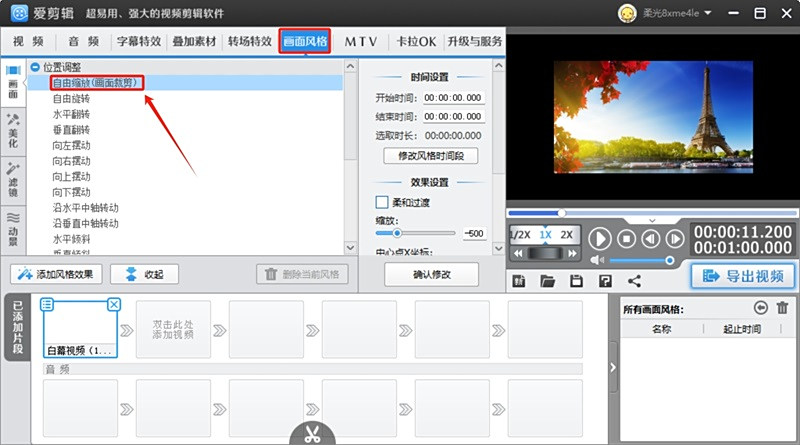Click the 结束时间 field
Image resolution: width=800 pixels, height=445 pixels.
453,116
